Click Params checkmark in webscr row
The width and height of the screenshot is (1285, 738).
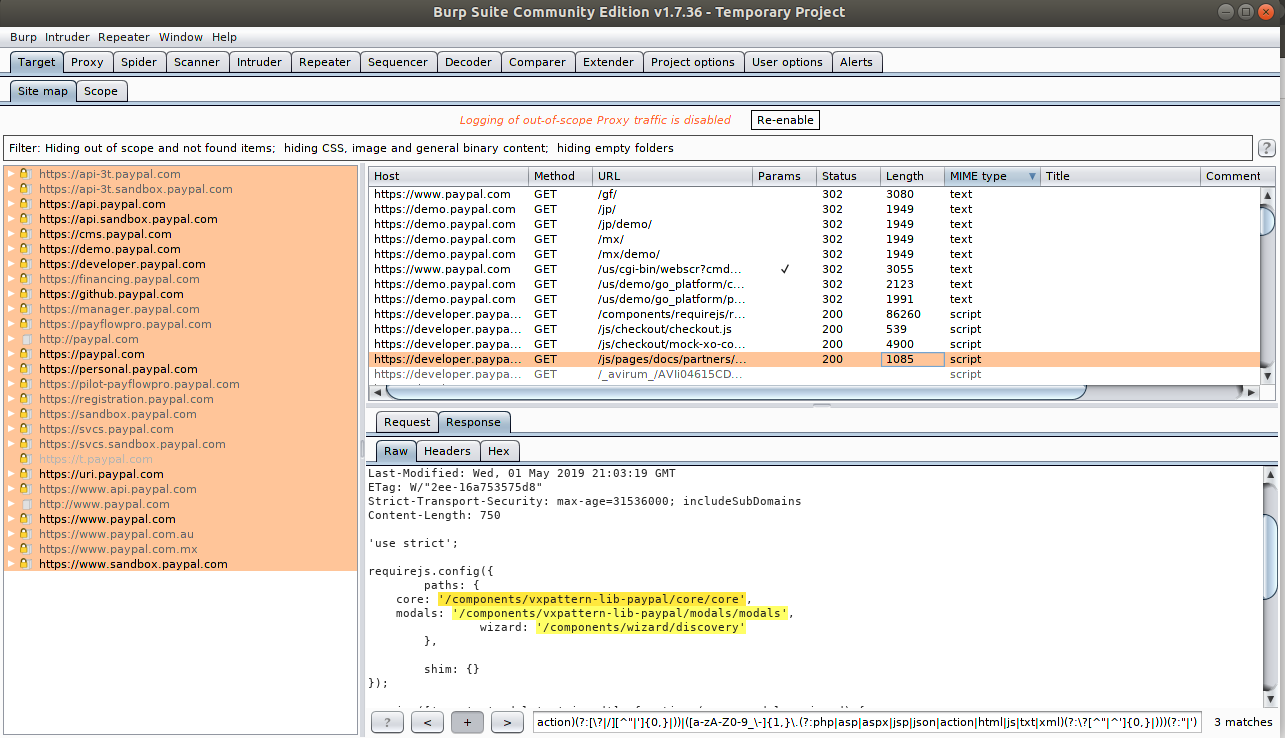click(785, 269)
